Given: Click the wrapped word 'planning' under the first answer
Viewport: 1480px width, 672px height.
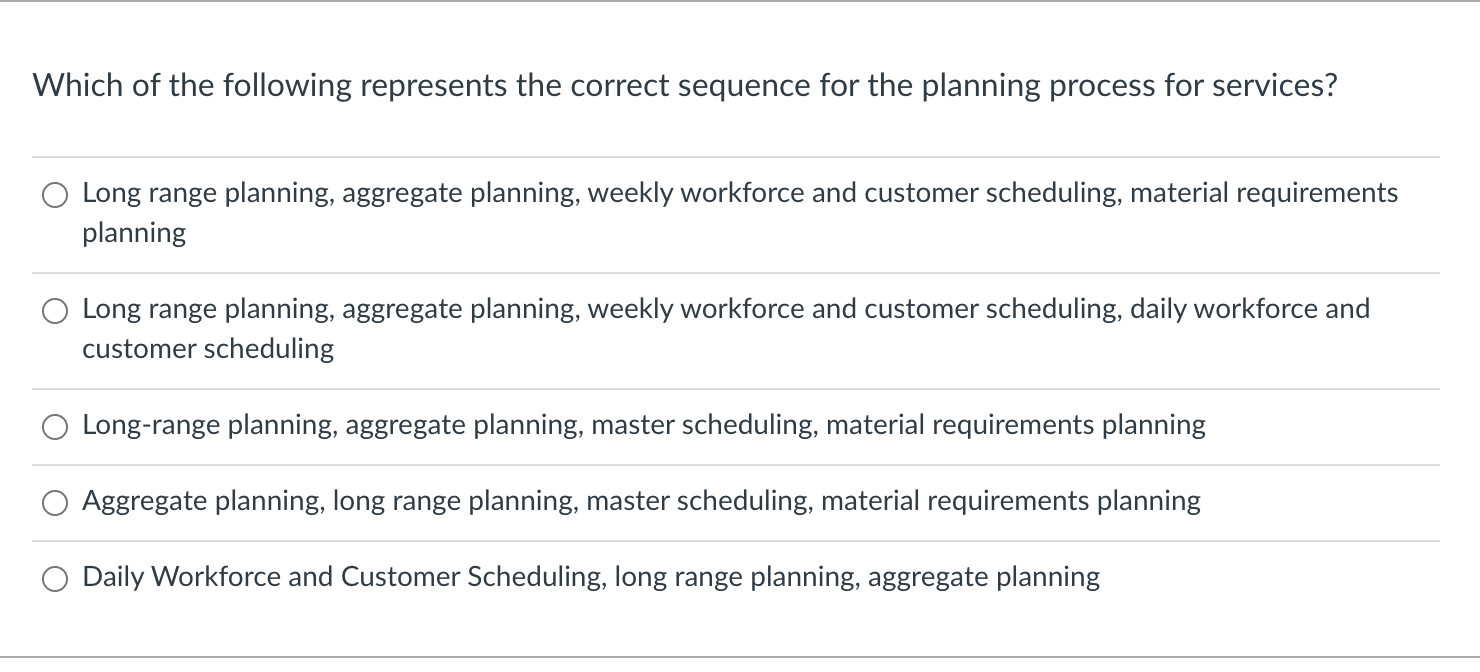Looking at the screenshot, I should (x=134, y=234).
